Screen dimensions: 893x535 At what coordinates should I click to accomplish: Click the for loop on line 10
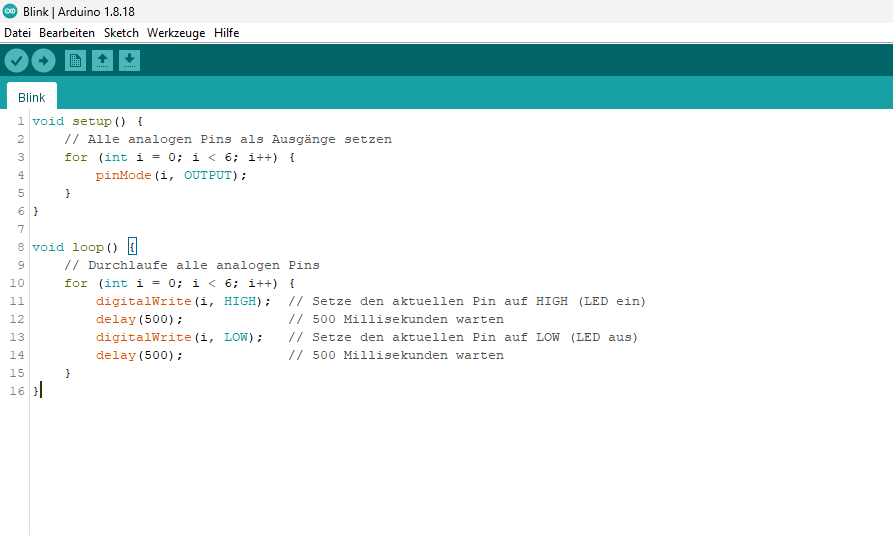(179, 283)
